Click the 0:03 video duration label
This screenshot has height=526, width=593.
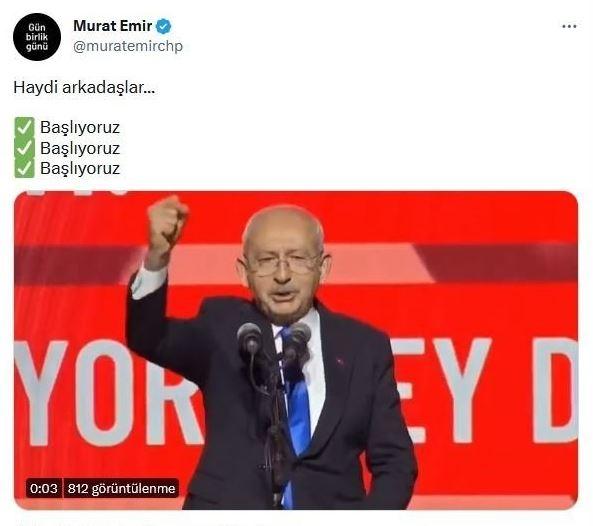pos(43,489)
